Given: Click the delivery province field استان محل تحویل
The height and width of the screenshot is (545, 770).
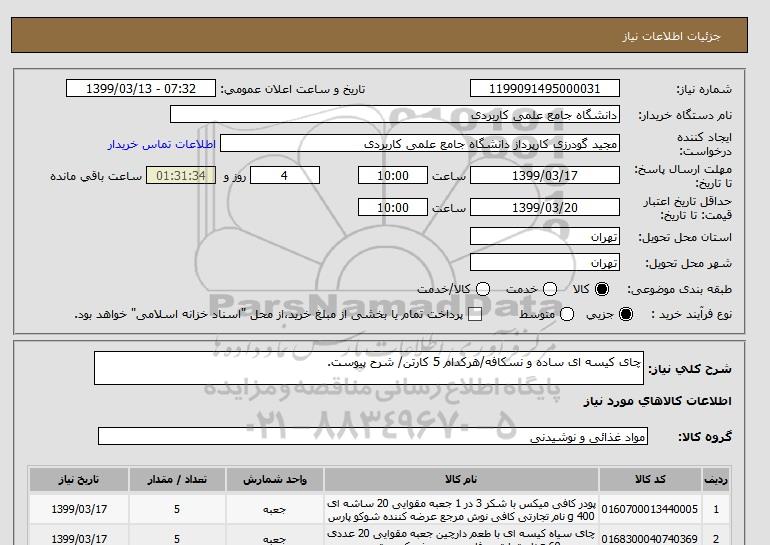Looking at the screenshot, I should tap(545, 236).
